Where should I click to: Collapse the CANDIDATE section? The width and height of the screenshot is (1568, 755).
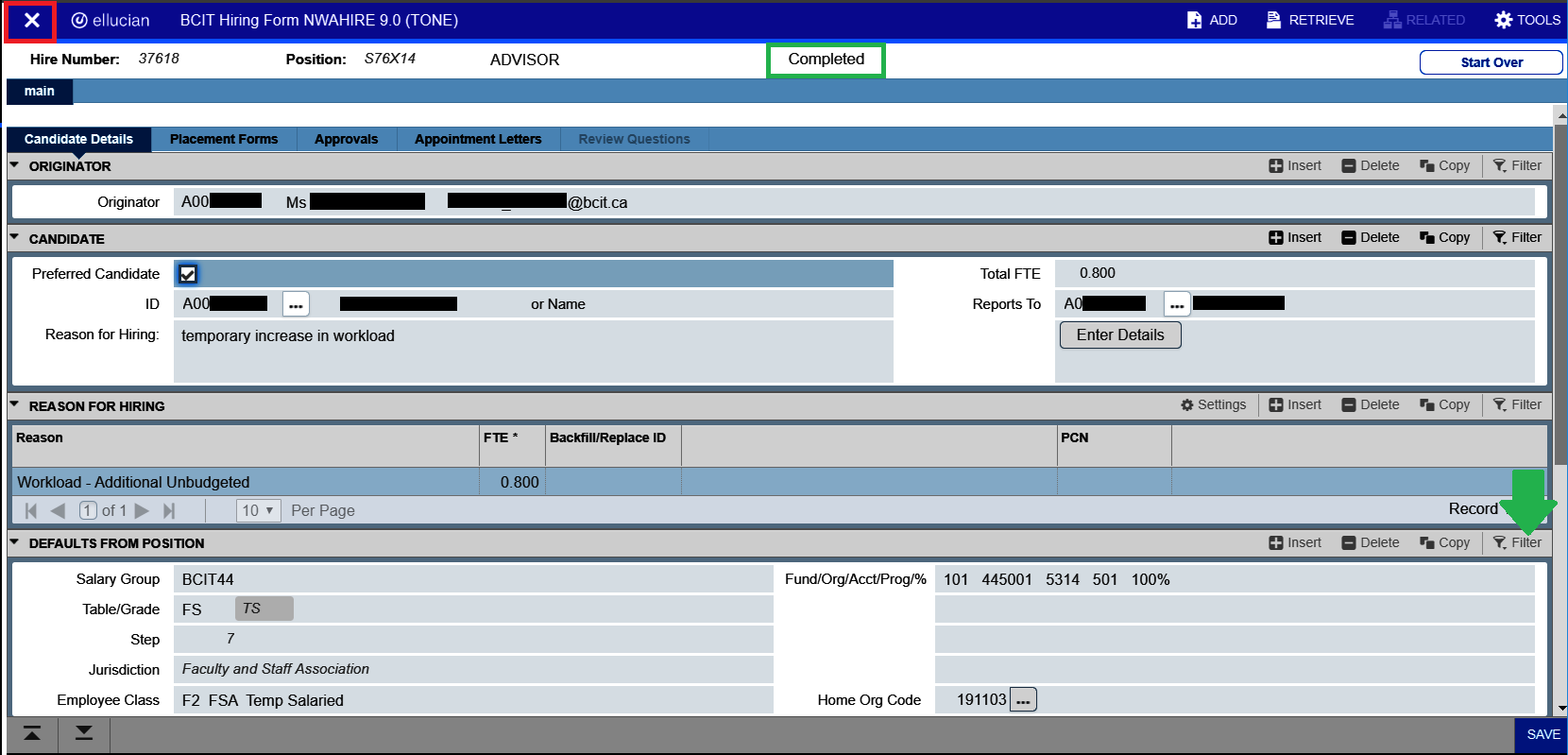point(14,238)
